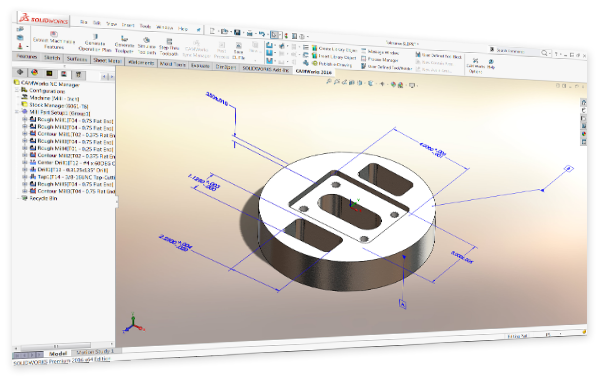Viewport: 600px width, 380px height.
Task: Open FeatureManager design tree tab icon
Action: (x=20, y=72)
